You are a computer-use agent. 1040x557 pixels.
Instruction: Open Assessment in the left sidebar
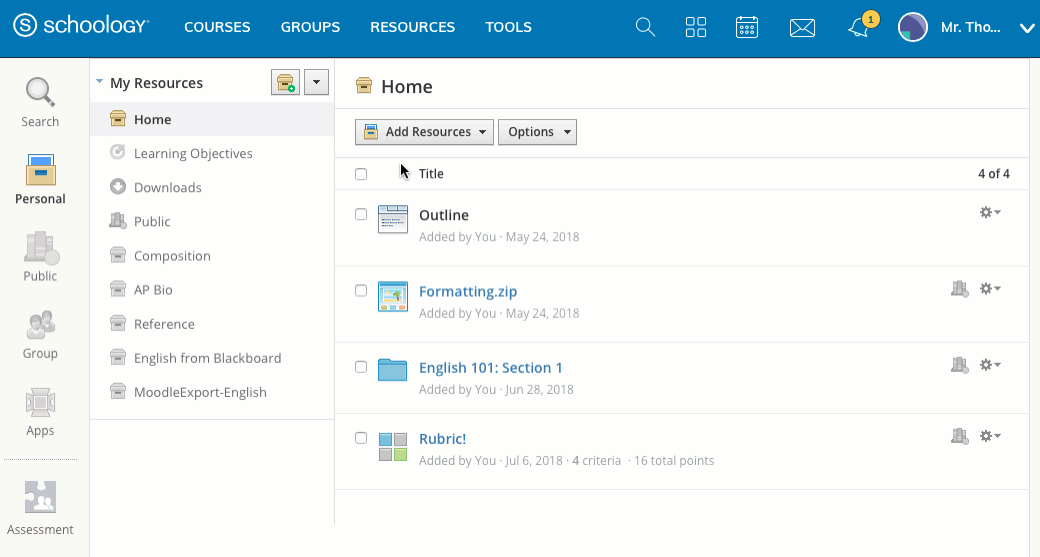click(x=40, y=508)
